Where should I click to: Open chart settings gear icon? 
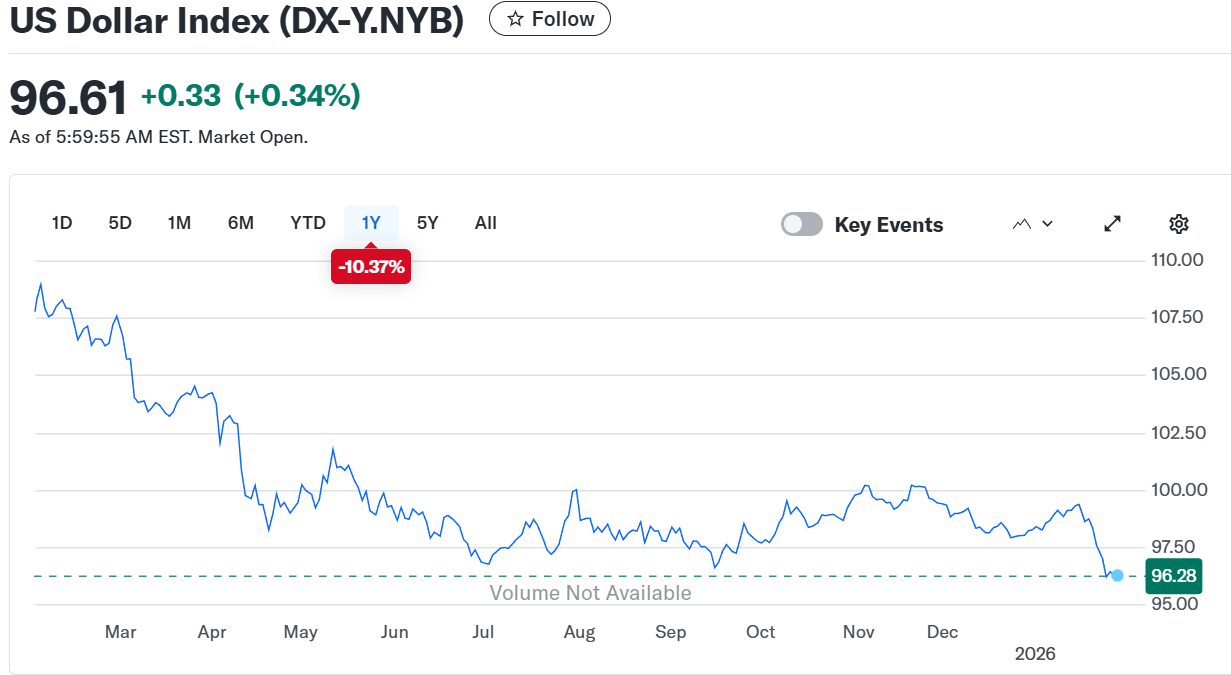click(x=1178, y=224)
